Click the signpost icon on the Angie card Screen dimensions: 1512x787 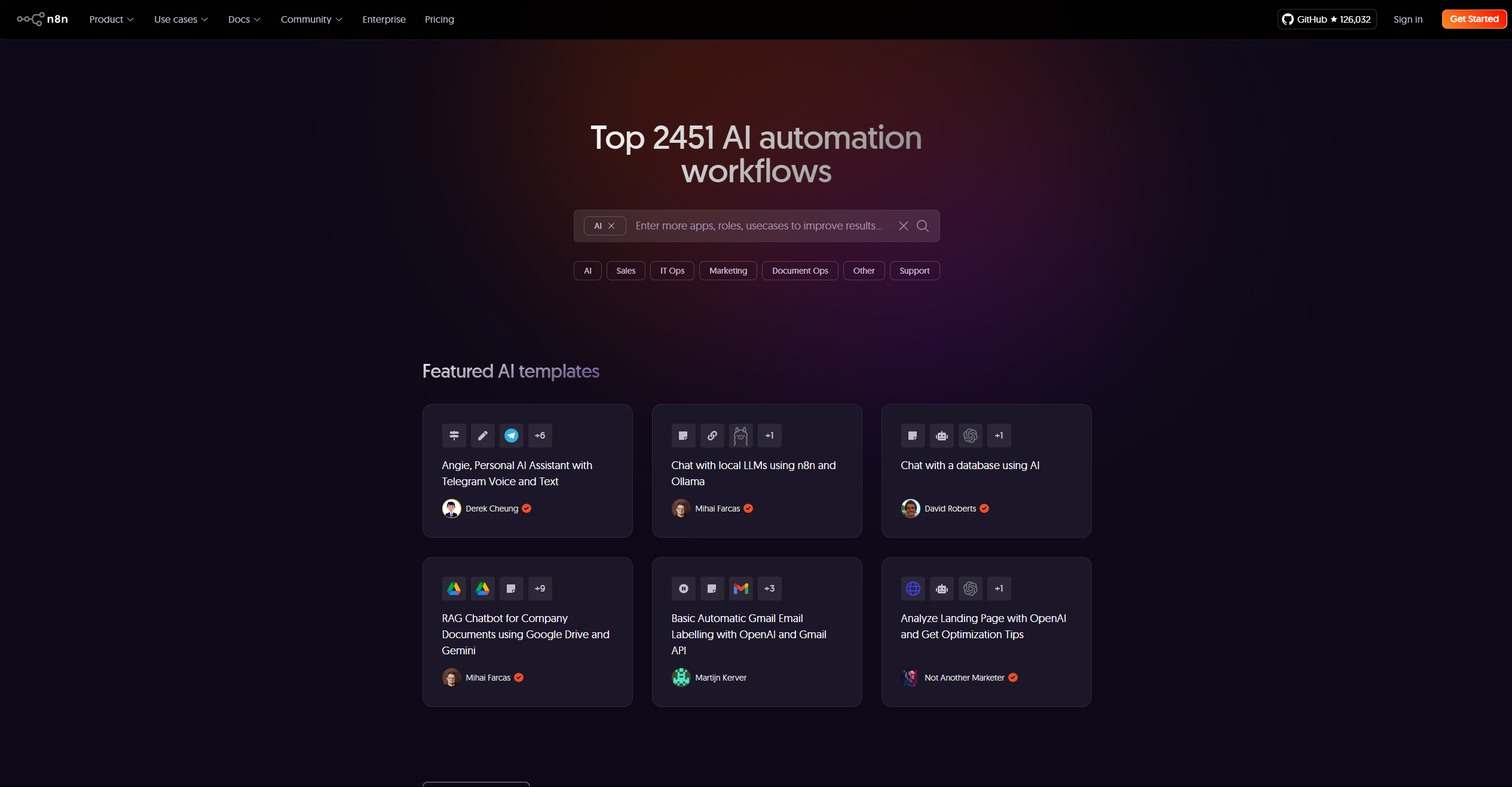pyautogui.click(x=454, y=436)
